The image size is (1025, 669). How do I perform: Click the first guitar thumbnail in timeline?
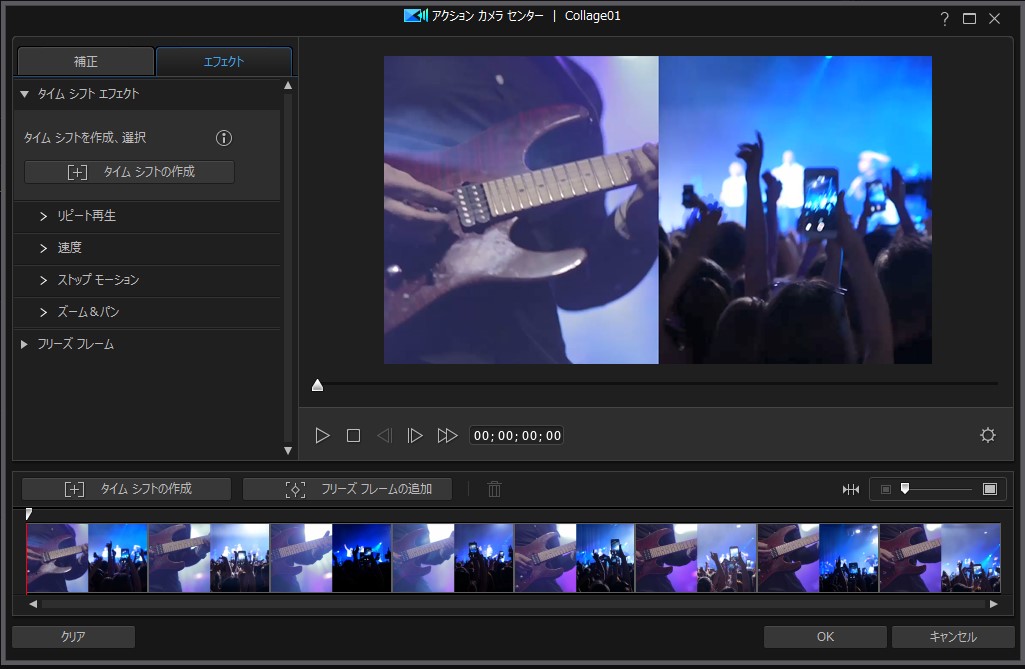[x=57, y=558]
